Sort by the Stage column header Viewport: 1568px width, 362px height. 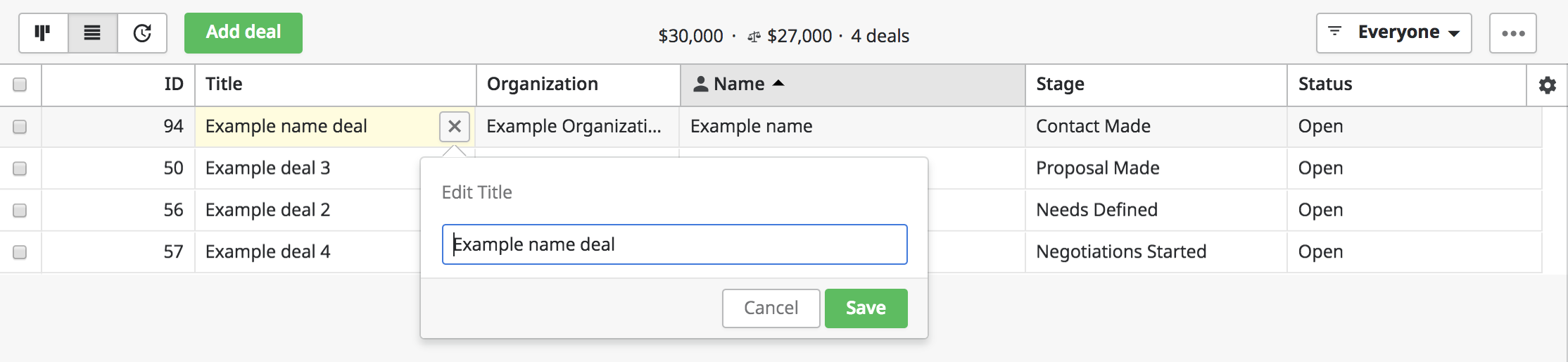click(x=1060, y=85)
